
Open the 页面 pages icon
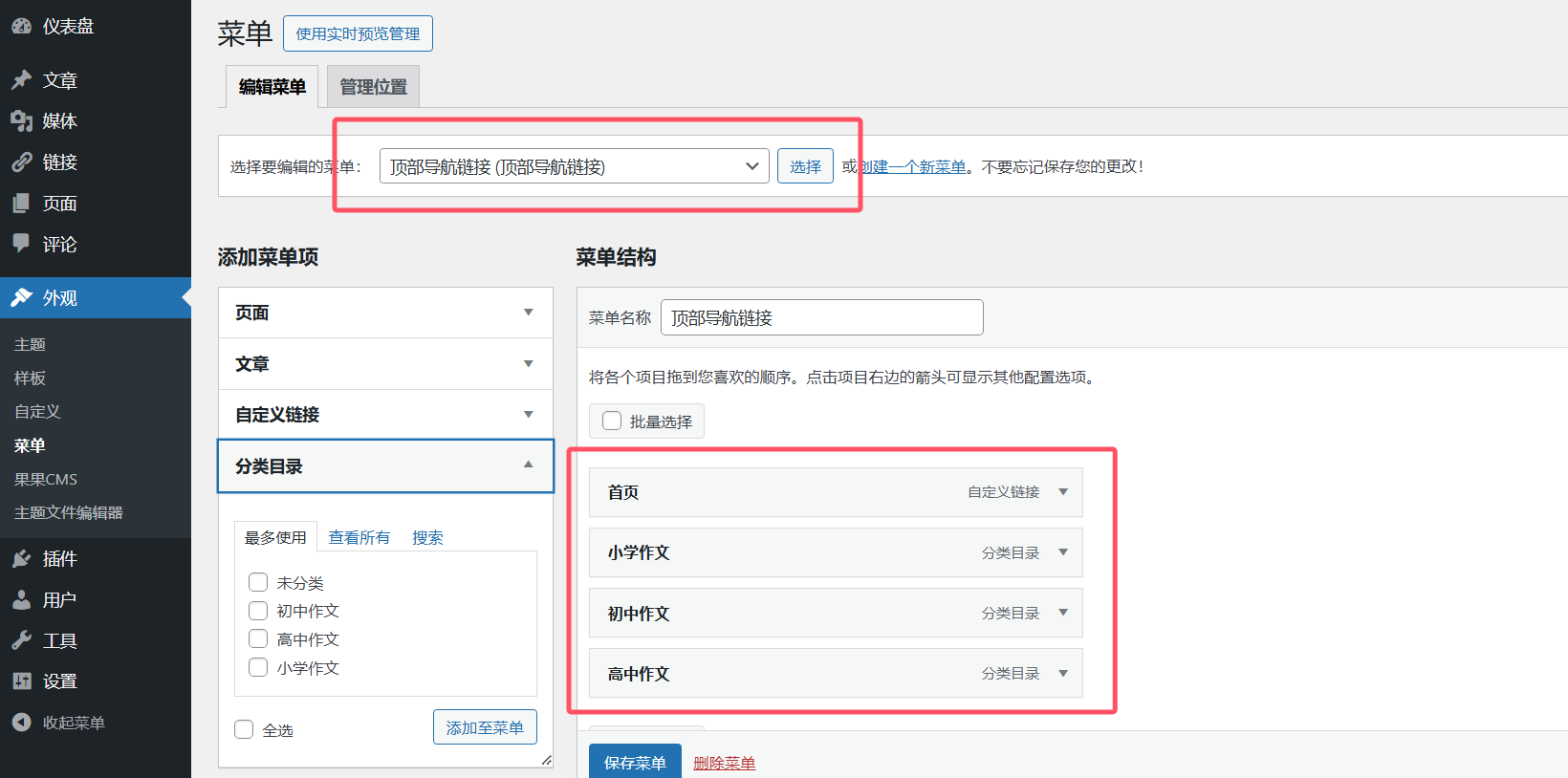21,204
